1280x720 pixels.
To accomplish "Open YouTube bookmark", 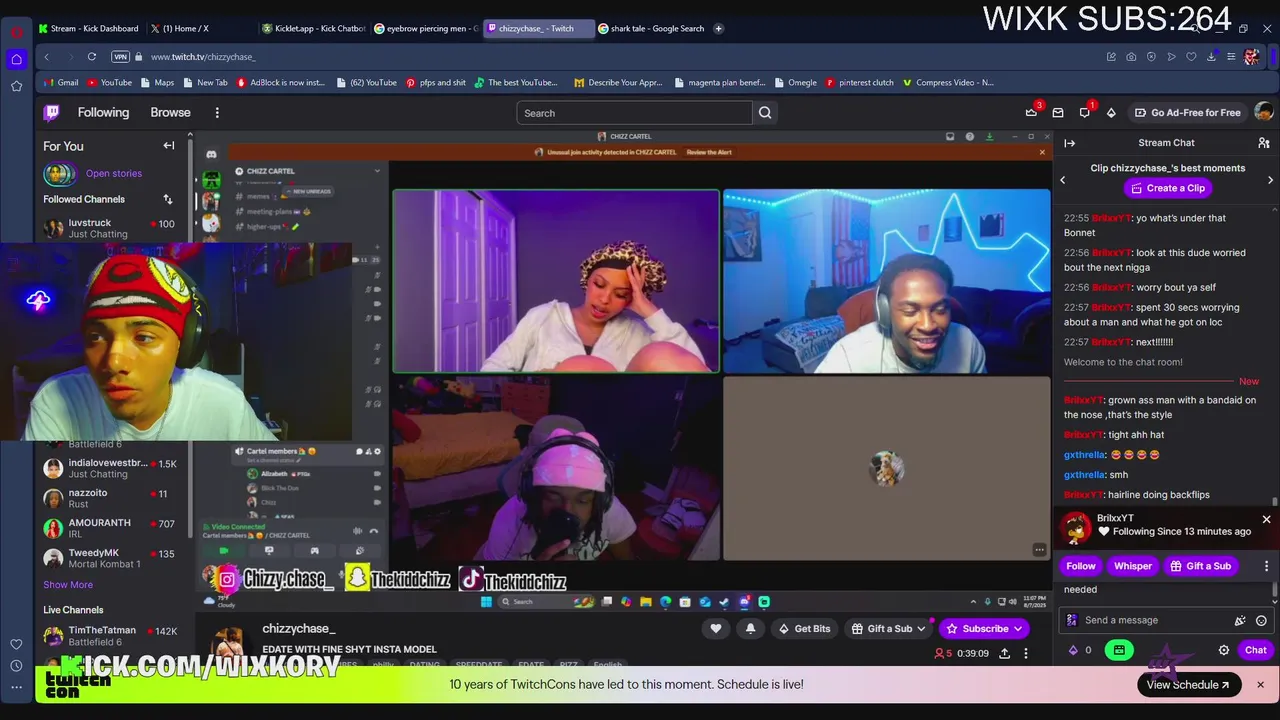I will point(110,83).
